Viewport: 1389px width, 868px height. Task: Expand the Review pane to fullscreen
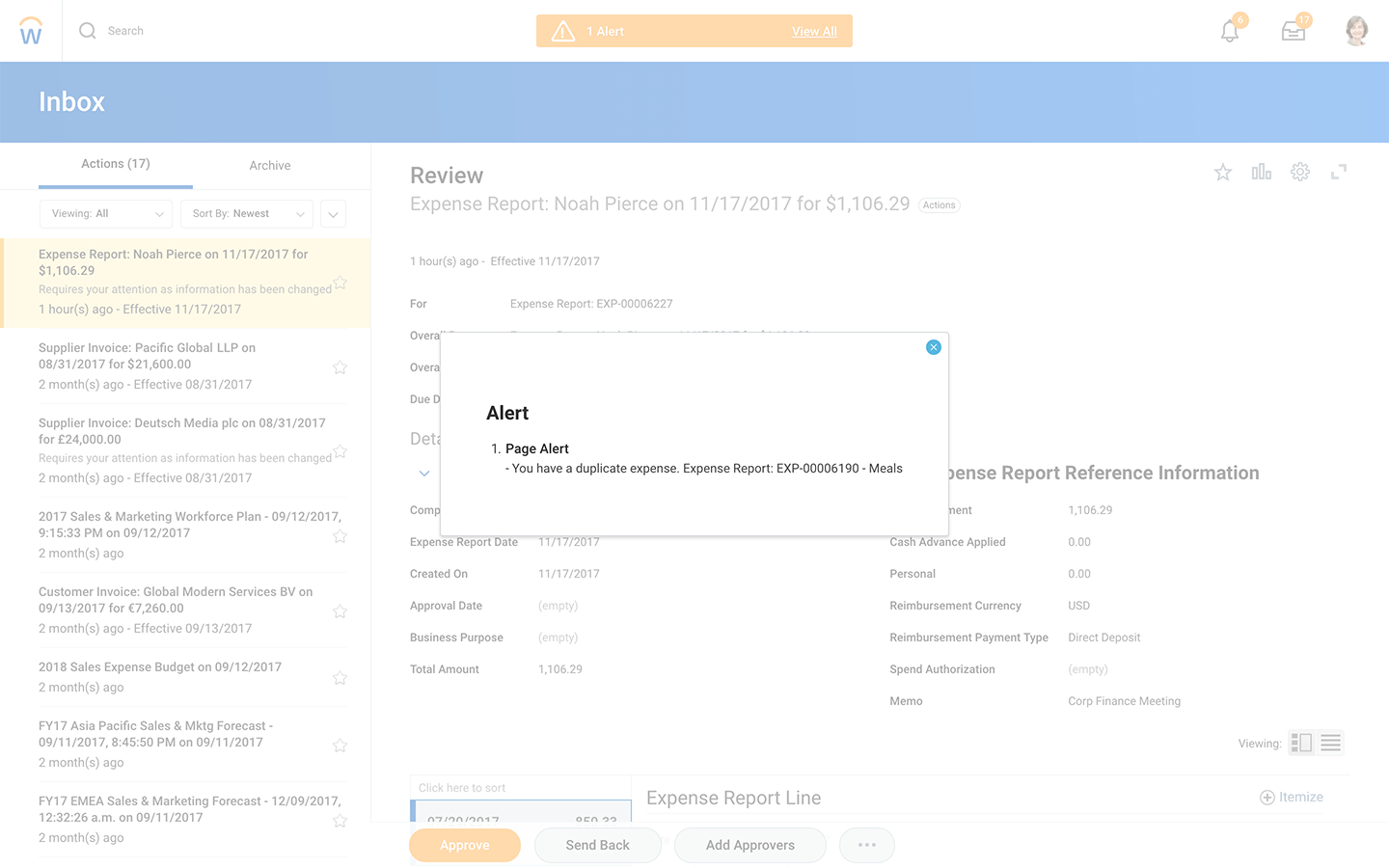[x=1339, y=173]
